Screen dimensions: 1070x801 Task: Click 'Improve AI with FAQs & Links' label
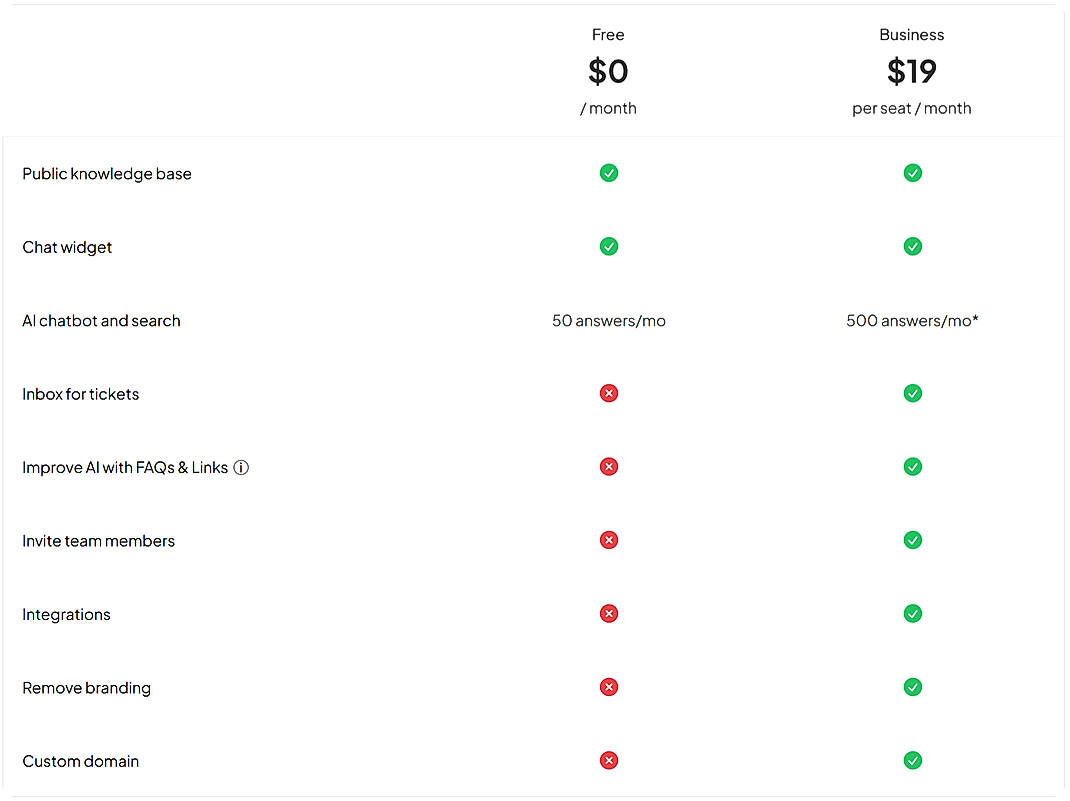(x=125, y=467)
